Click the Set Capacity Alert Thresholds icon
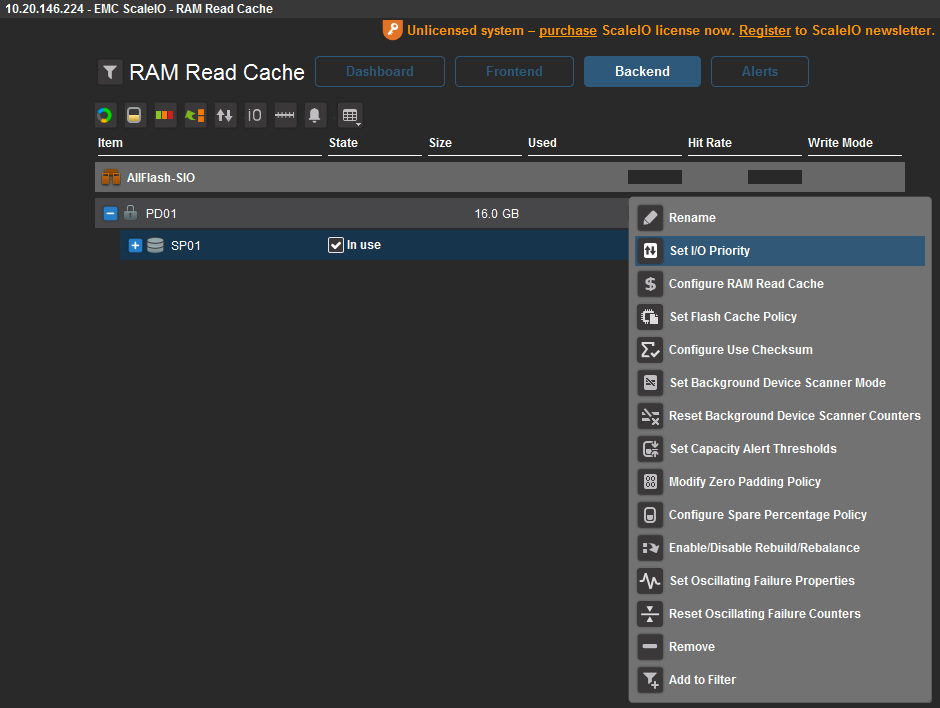 coord(650,448)
